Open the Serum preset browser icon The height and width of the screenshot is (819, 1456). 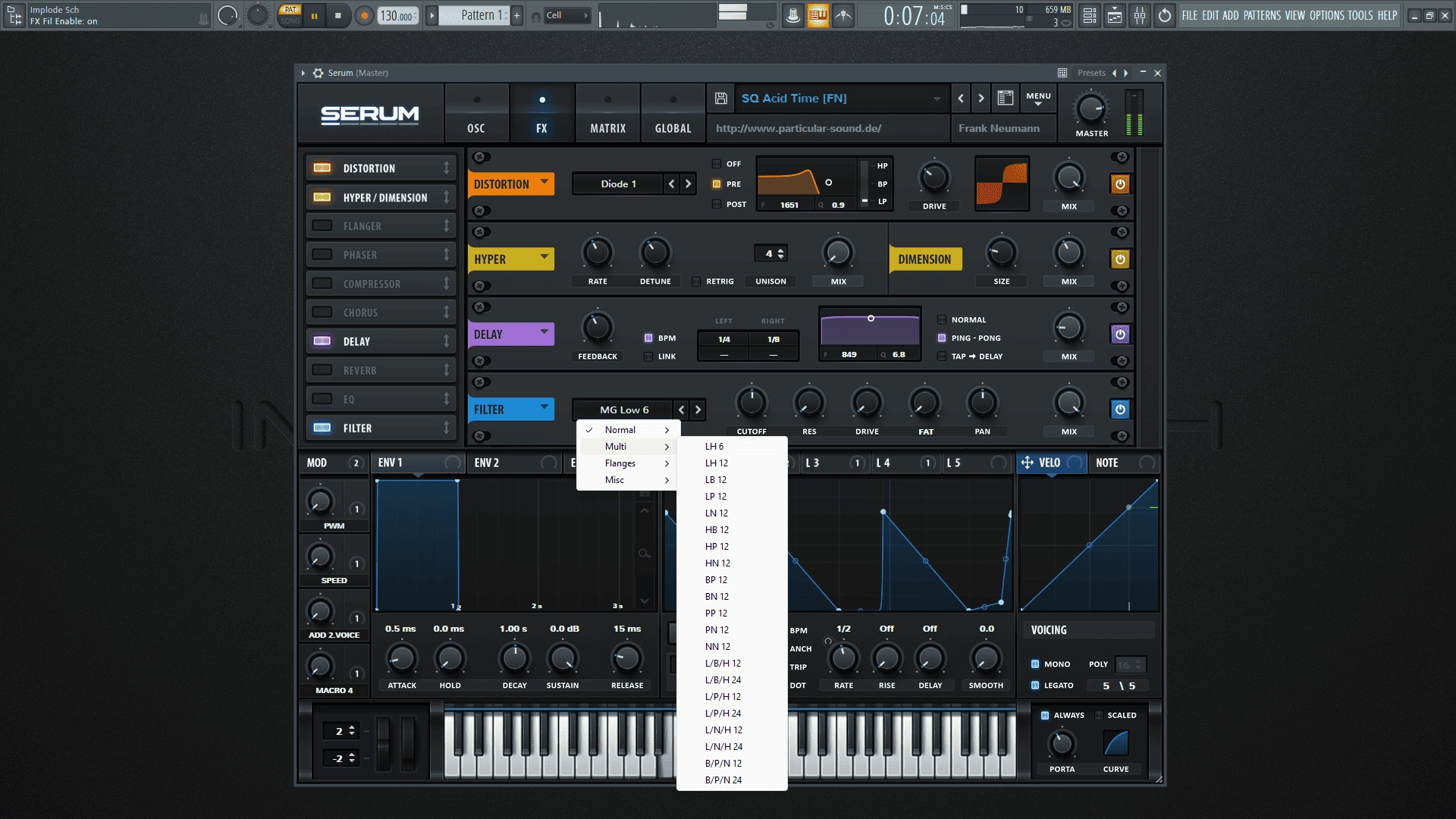(x=1006, y=98)
